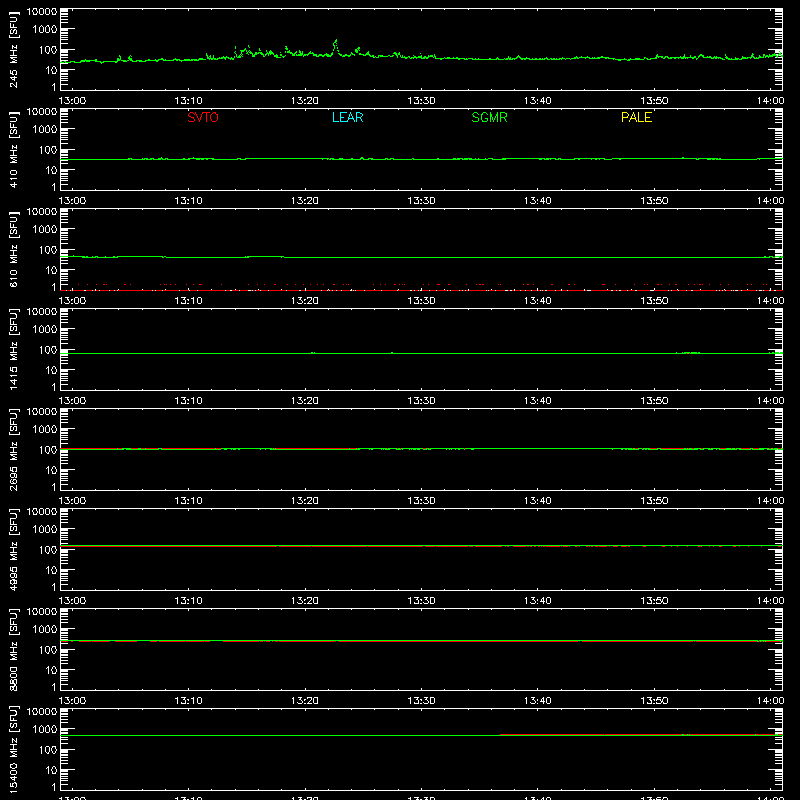The image size is (800, 800).
Task: Click the 610 MHz [SFU] axis title
Action: click(13, 249)
